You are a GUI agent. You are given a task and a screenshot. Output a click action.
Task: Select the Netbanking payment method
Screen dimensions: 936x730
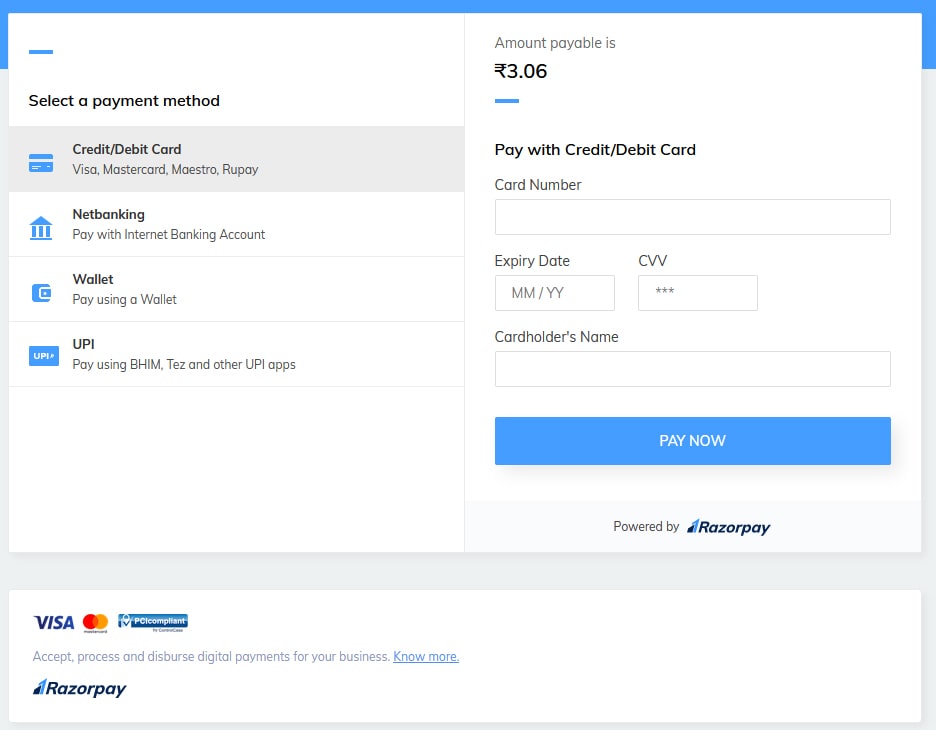point(236,224)
